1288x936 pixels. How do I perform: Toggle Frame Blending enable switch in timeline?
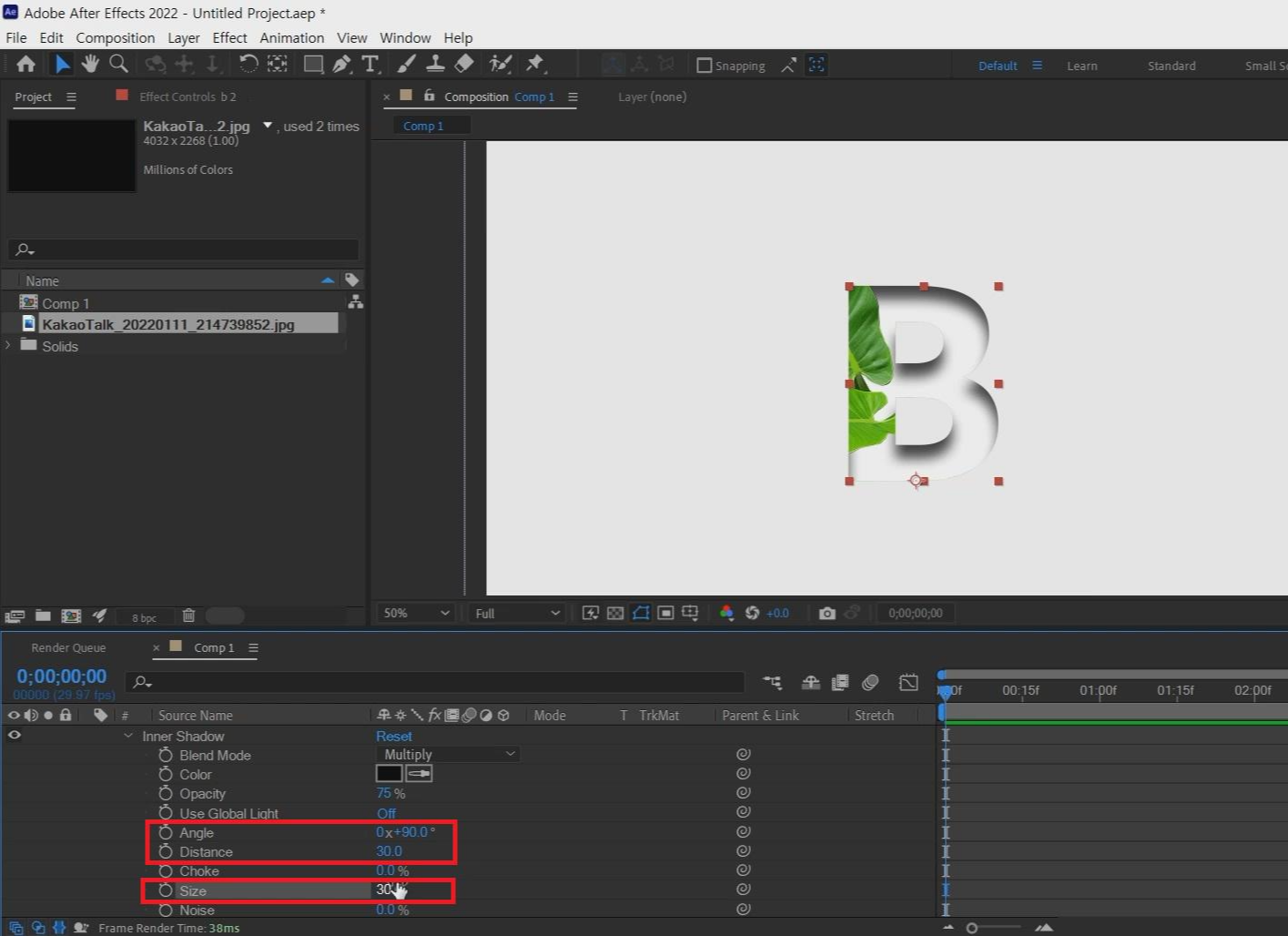pos(840,682)
